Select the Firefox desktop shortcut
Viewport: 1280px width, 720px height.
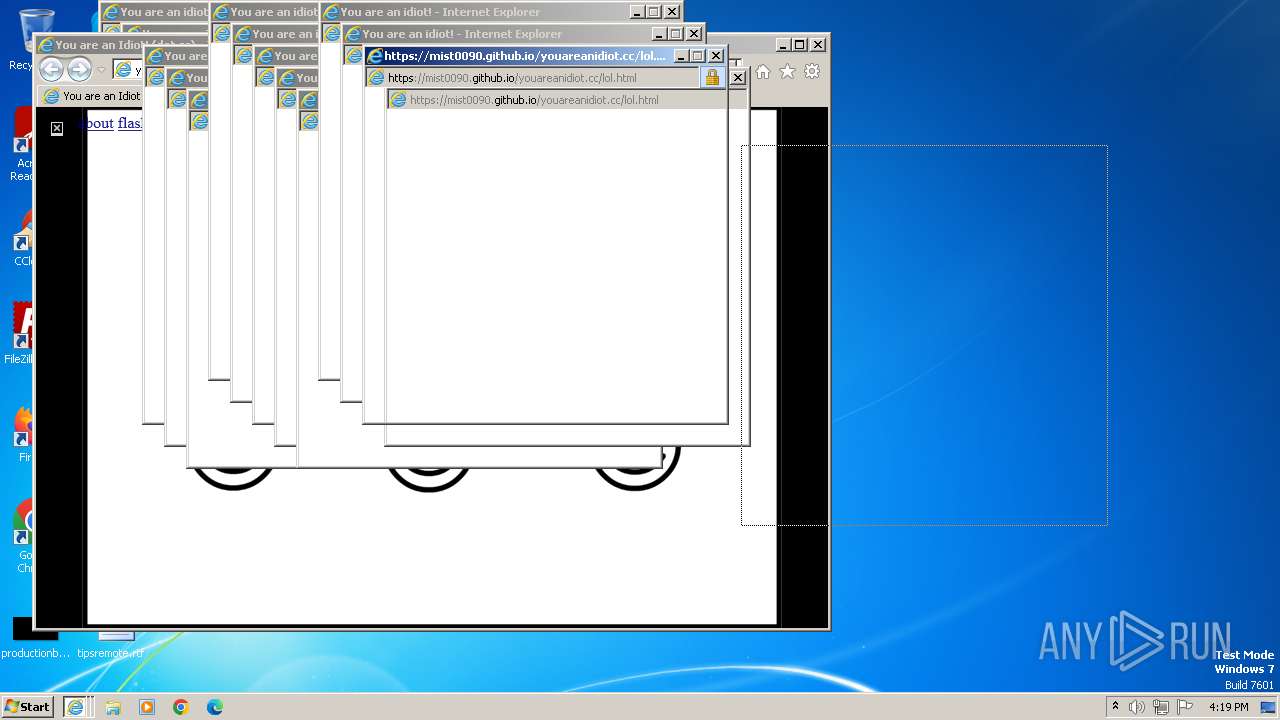click(24, 432)
